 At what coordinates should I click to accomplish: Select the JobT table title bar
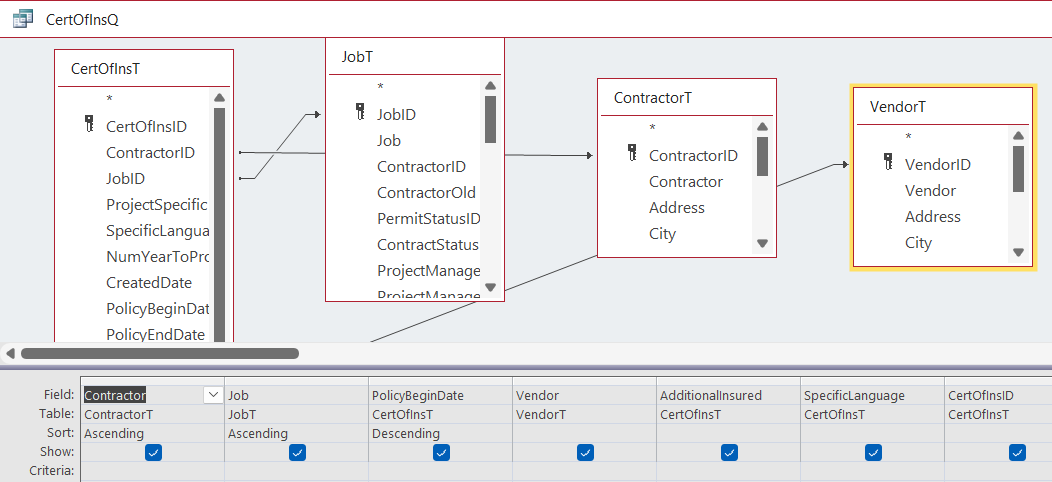[415, 56]
